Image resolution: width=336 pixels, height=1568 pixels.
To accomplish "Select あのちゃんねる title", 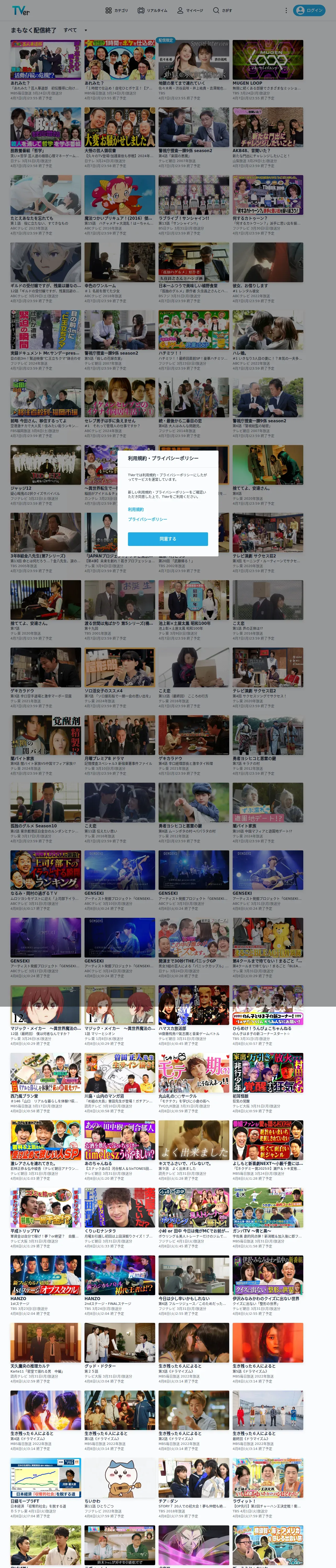I will point(98,1164).
